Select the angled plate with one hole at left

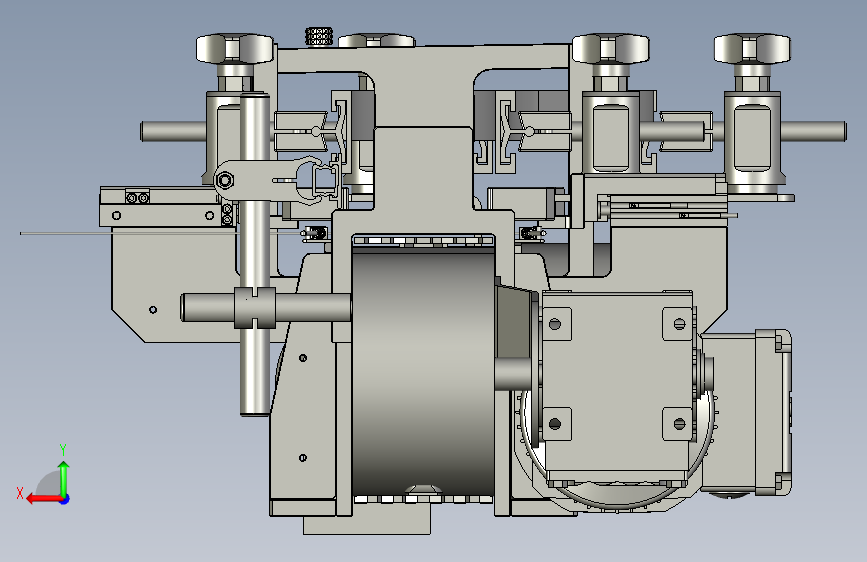[x=174, y=287]
